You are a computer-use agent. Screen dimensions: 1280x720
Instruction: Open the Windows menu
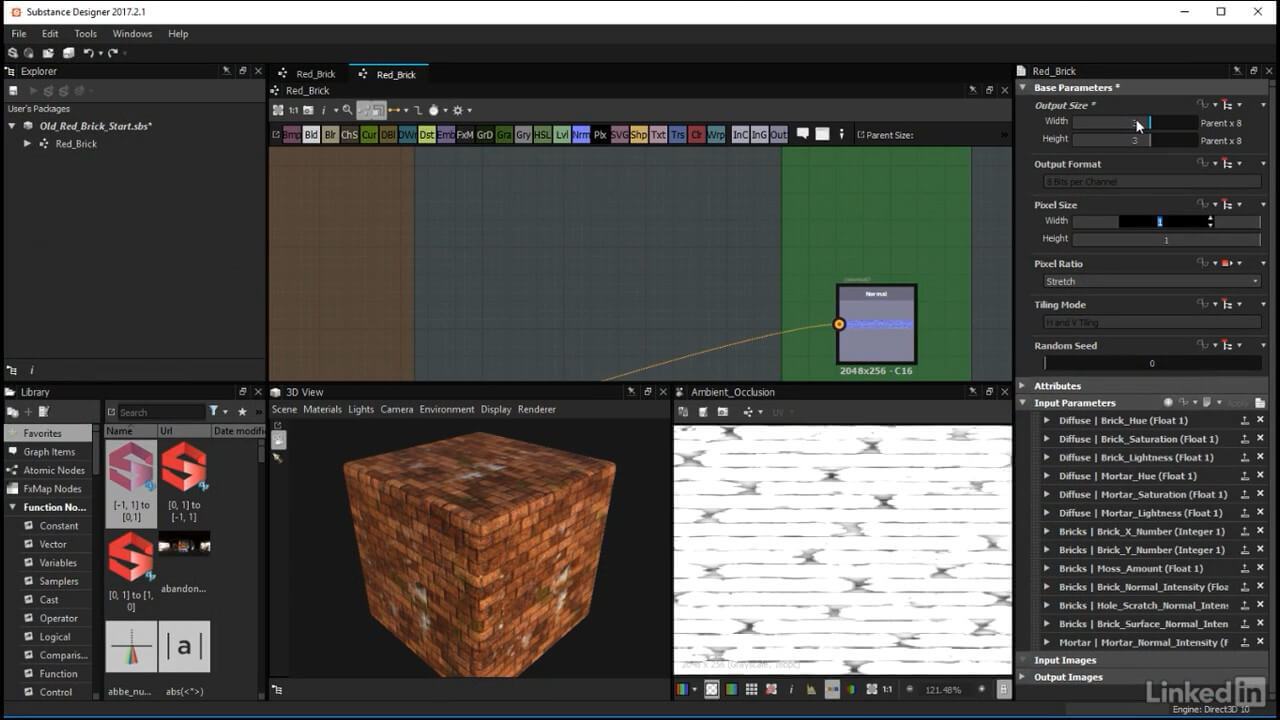132,34
